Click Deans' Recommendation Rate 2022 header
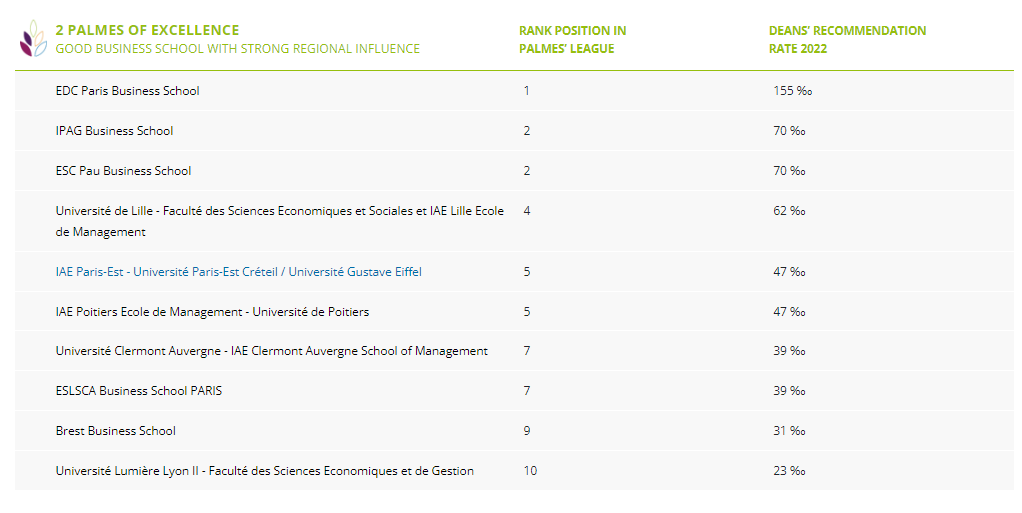The height and width of the screenshot is (513, 1022). pos(847,40)
